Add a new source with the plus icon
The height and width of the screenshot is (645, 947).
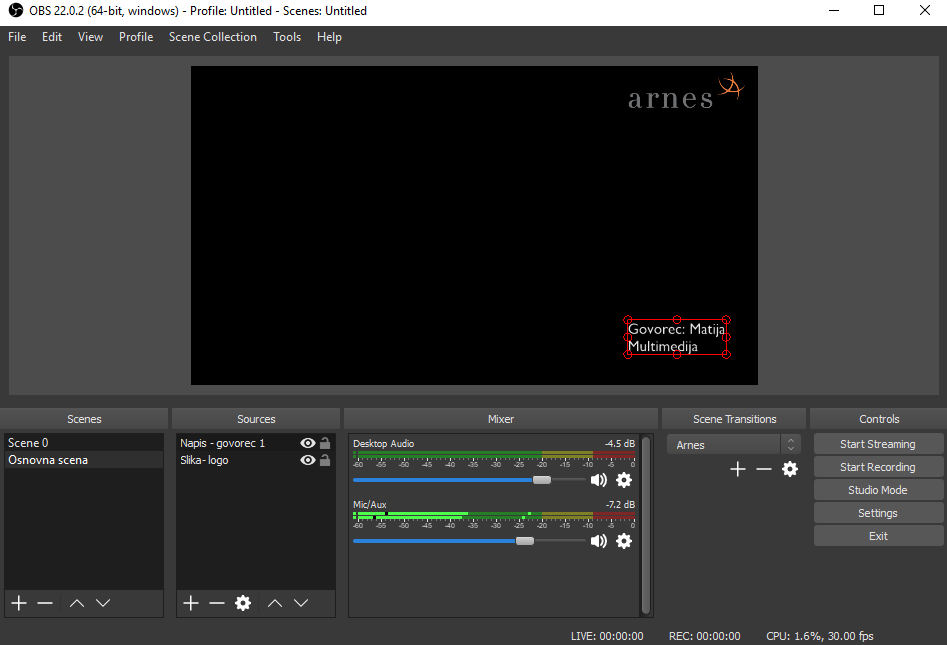click(191, 603)
